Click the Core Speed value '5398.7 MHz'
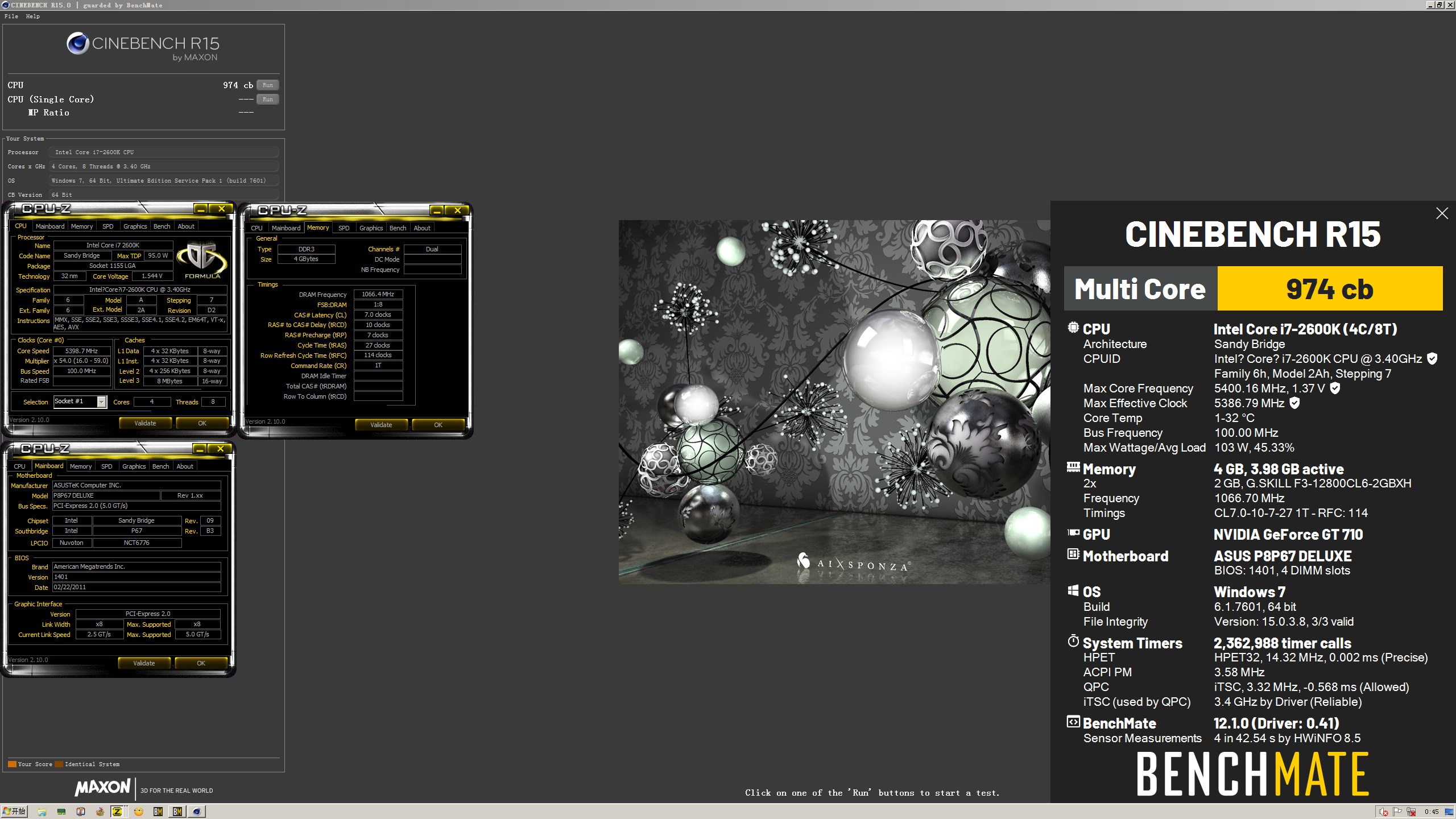The width and height of the screenshot is (1456, 819). [x=81, y=351]
